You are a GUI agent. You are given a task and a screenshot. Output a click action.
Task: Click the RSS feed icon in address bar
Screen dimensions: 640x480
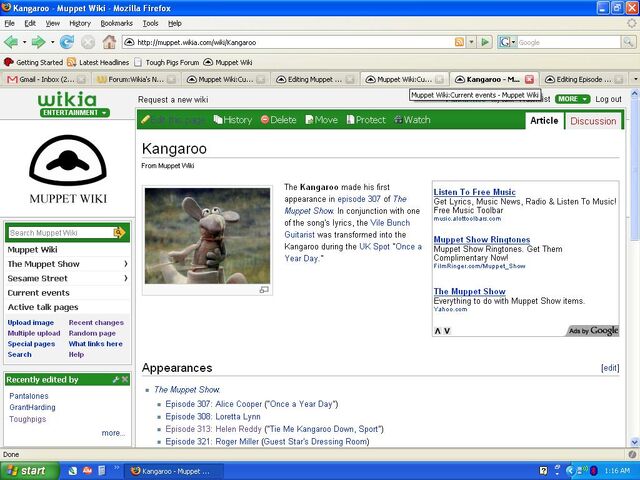[x=460, y=42]
